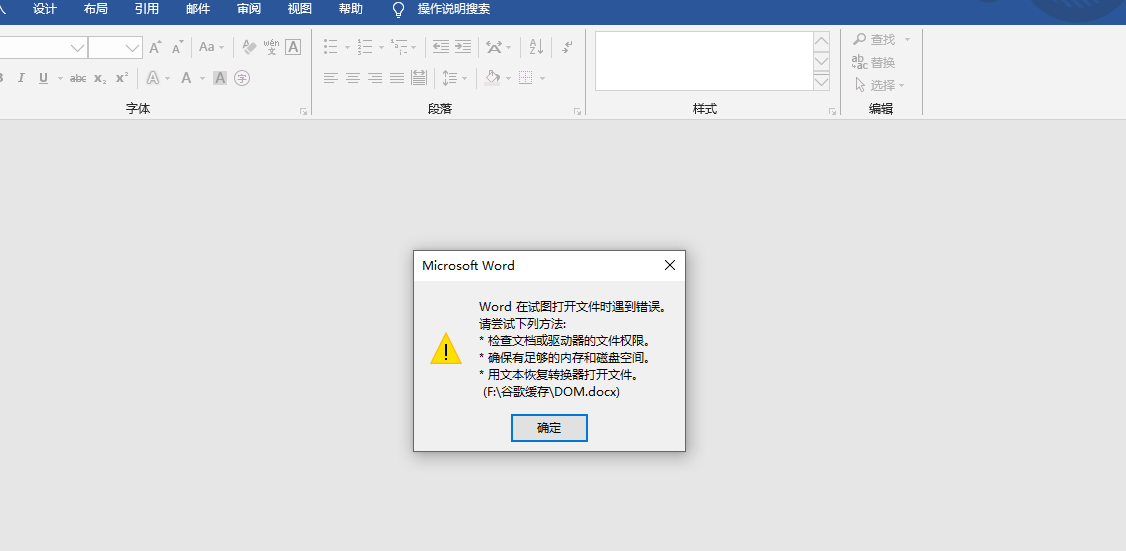Apply Character Border icon
The image size is (1126, 551).
(293, 47)
